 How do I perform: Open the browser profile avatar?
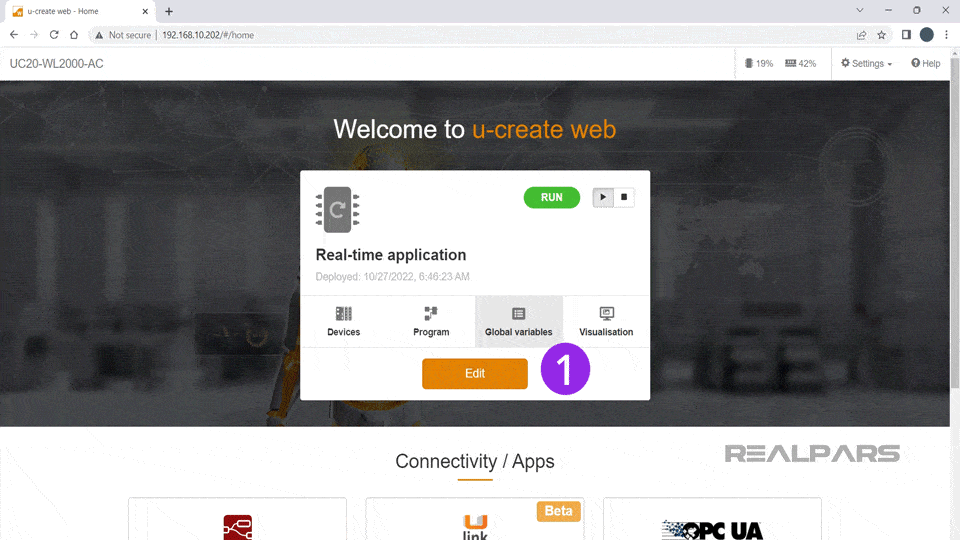point(926,35)
